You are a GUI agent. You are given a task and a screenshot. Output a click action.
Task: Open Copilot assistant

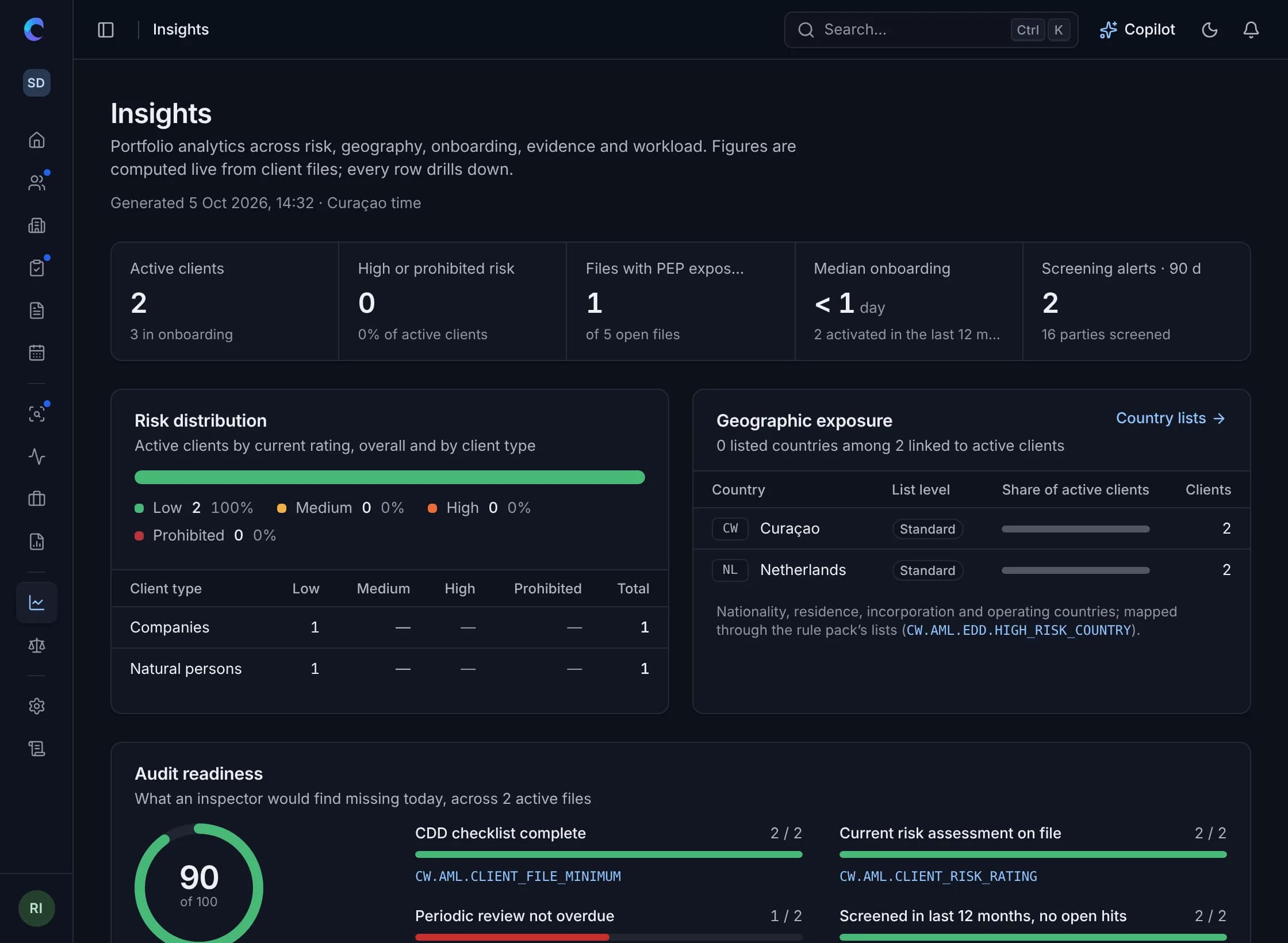pos(1137,30)
